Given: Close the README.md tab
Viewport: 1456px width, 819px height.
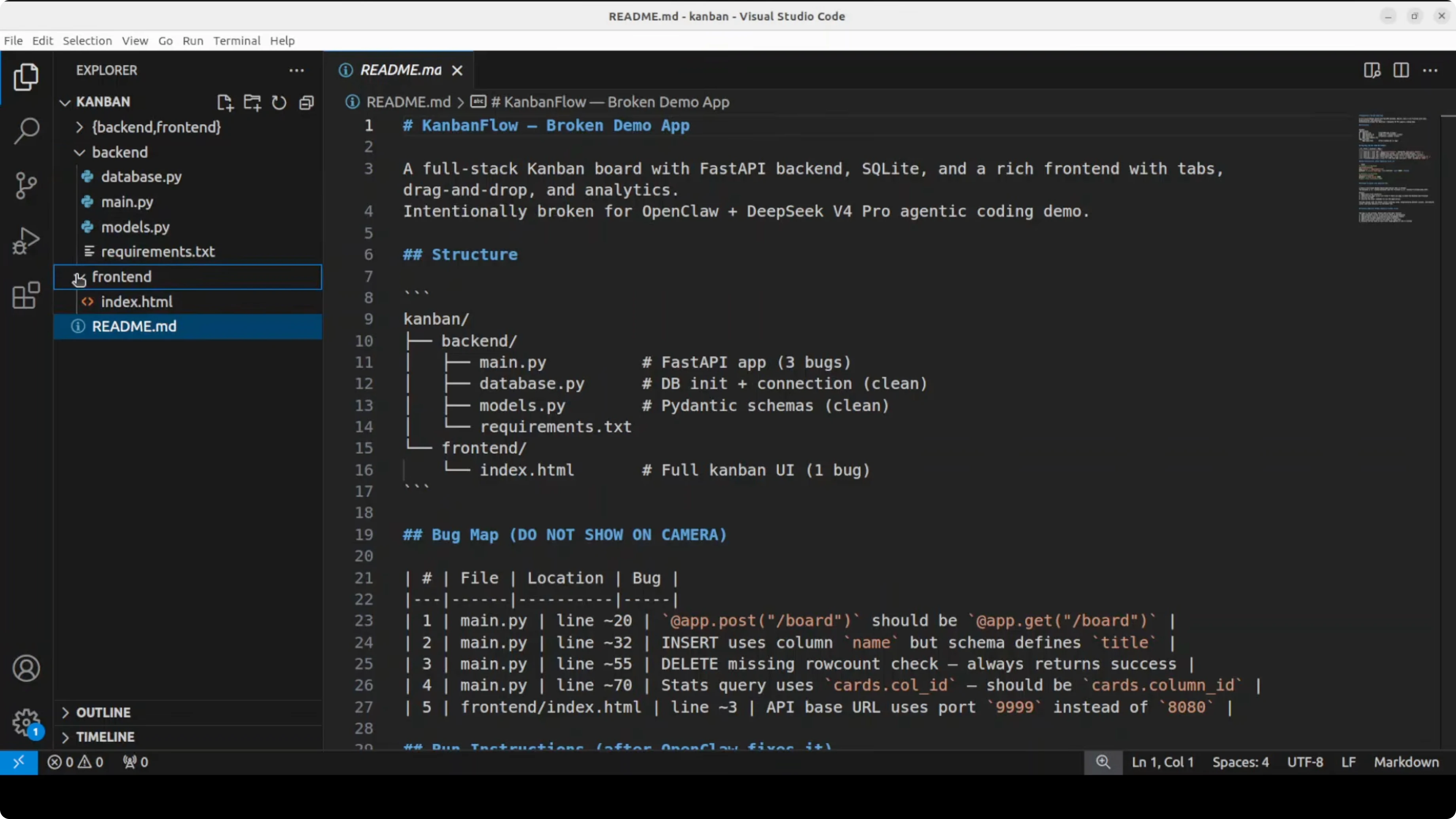Looking at the screenshot, I should point(457,70).
